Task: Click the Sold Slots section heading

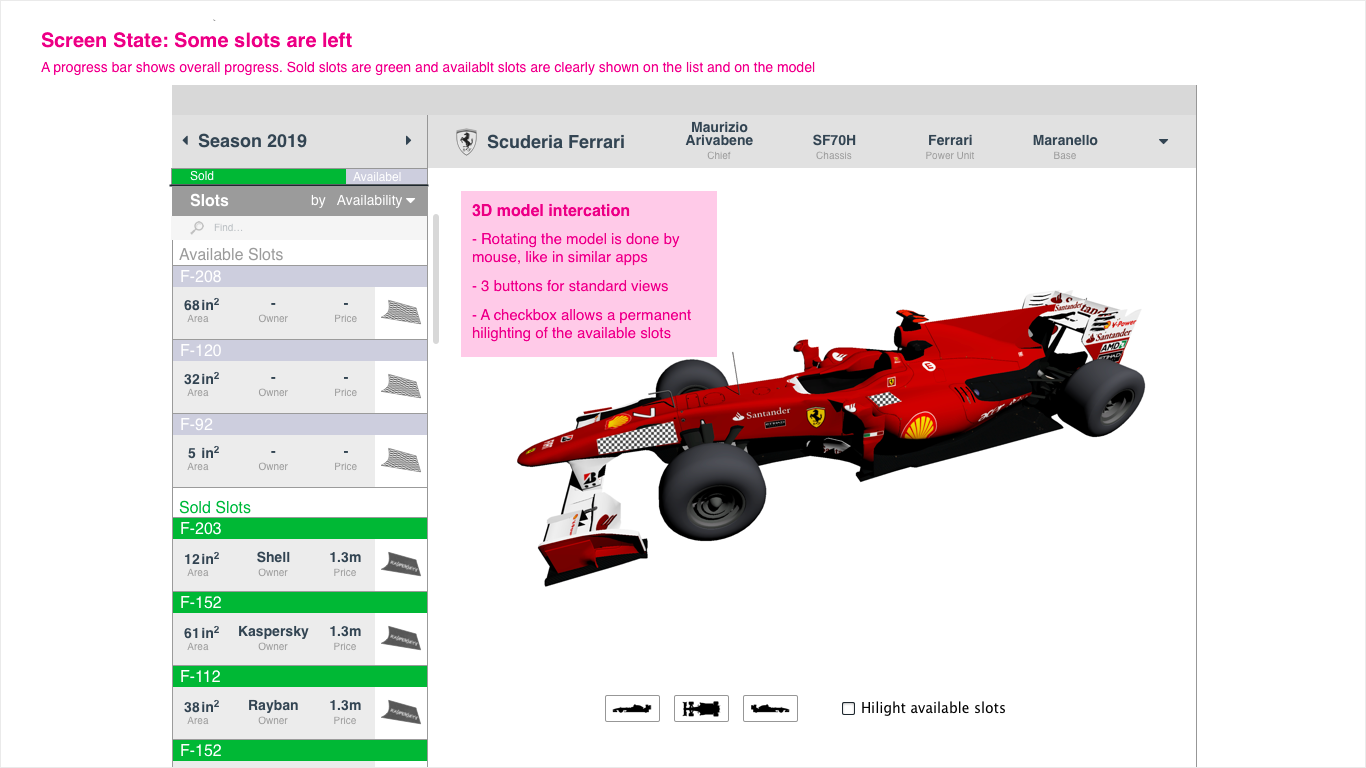Action: (215, 507)
